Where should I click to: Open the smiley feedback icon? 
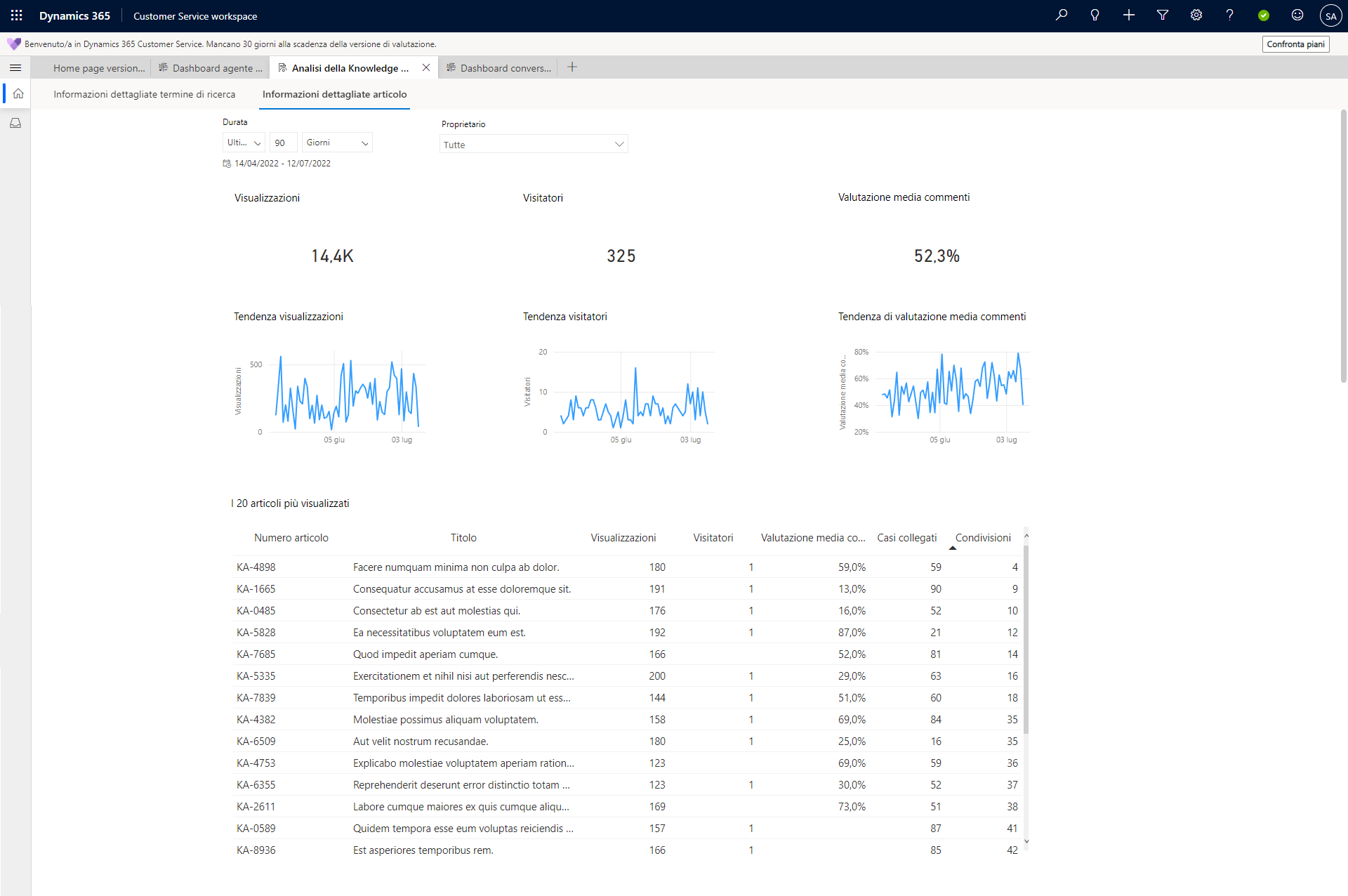[1297, 15]
